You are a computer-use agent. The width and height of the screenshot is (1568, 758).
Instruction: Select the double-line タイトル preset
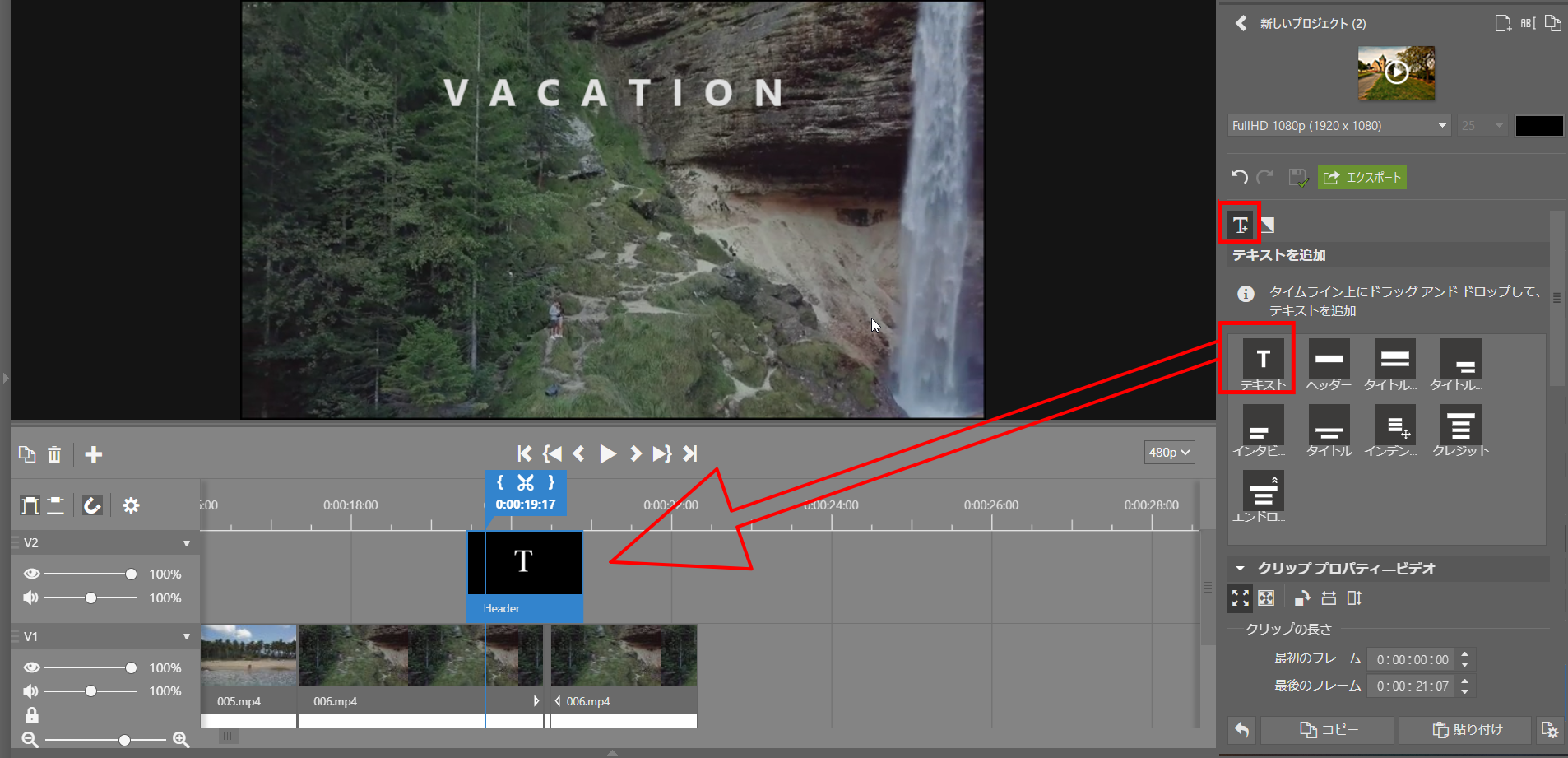tap(1394, 365)
